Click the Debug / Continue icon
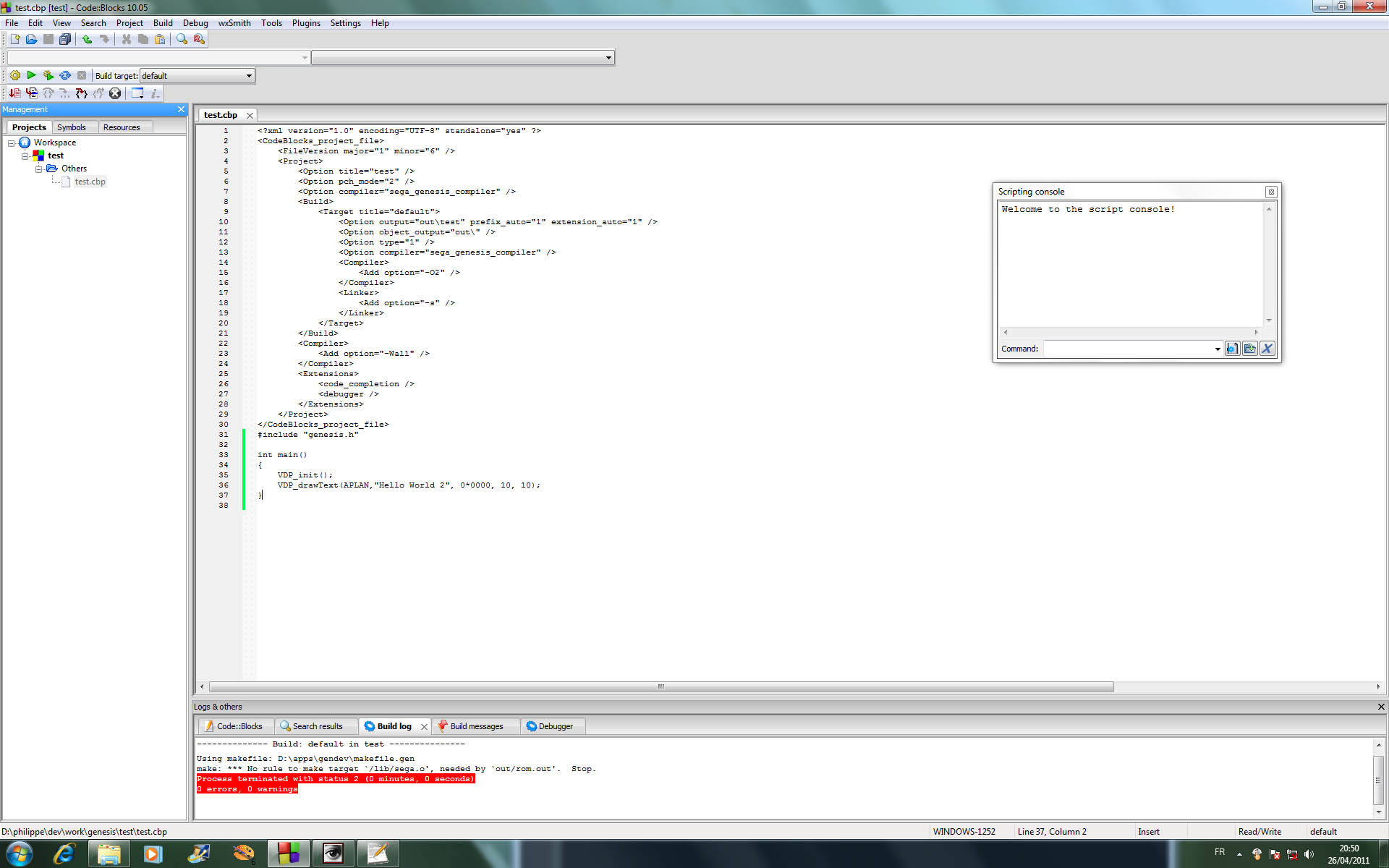 (x=14, y=93)
